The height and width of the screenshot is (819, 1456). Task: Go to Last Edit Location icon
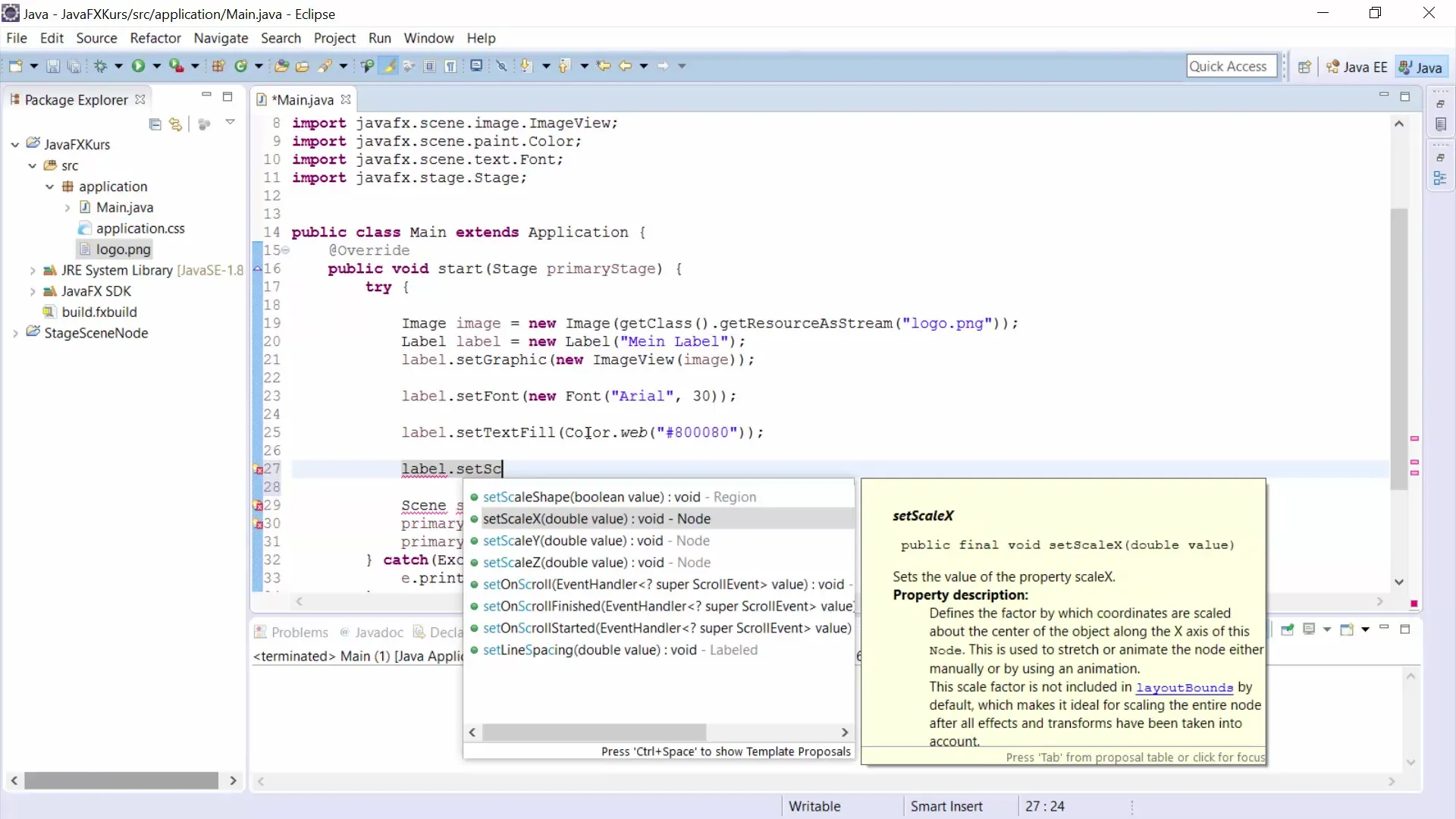(x=604, y=66)
